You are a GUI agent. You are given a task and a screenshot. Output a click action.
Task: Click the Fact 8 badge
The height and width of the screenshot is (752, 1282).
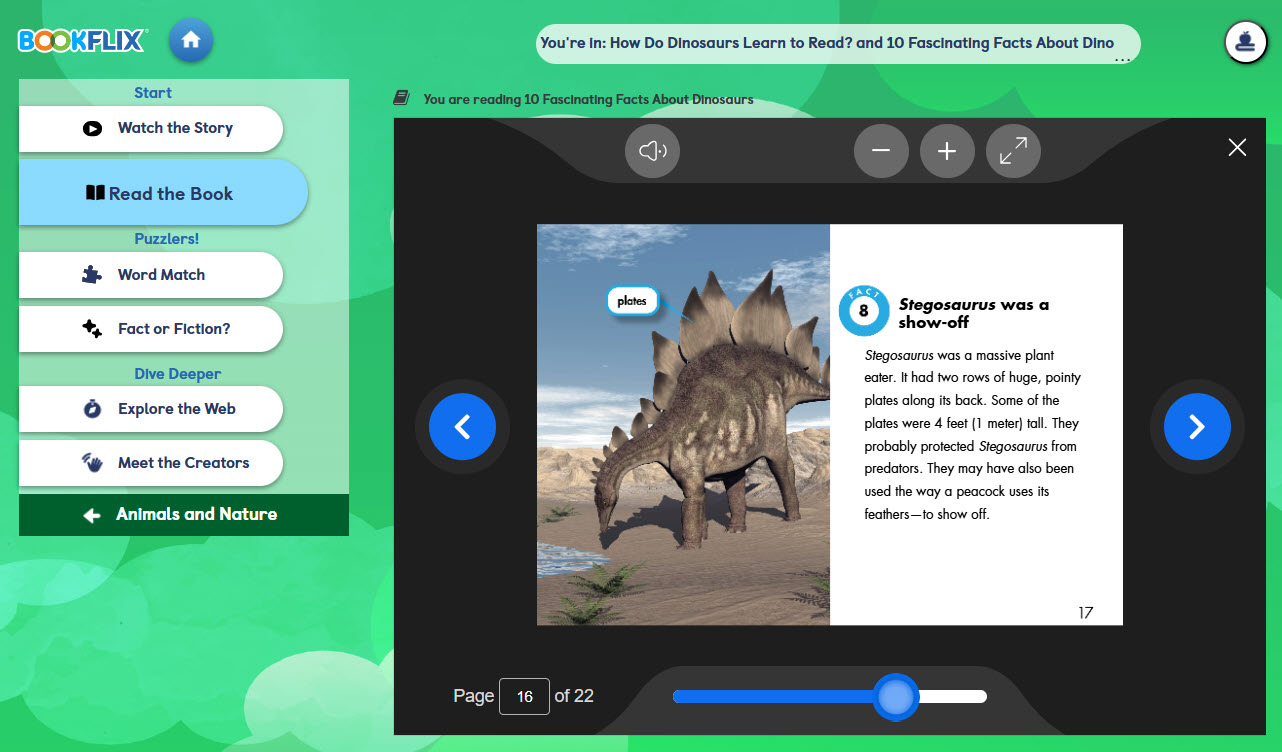(x=863, y=310)
